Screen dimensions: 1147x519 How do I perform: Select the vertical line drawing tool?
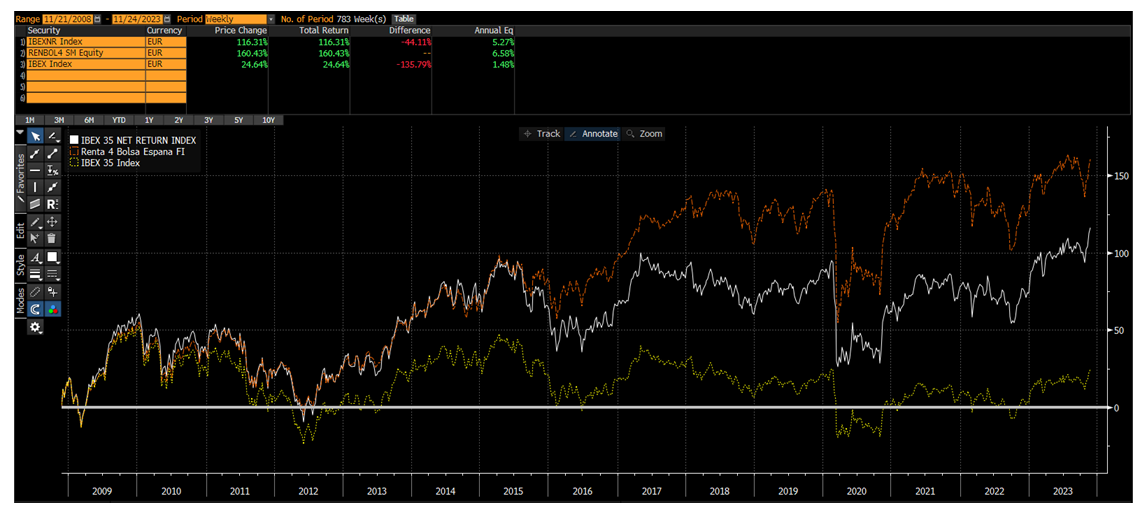click(35, 187)
